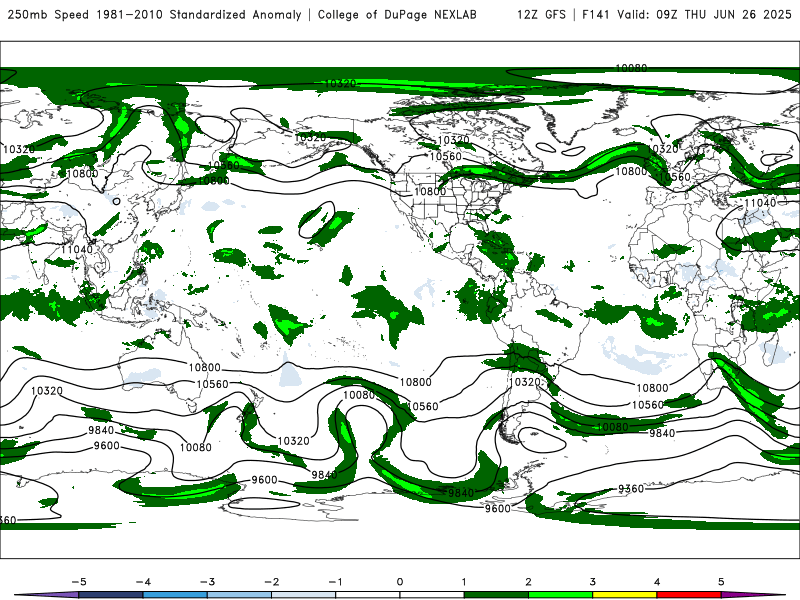This screenshot has height=600, width=800.
Task: Click the "5" label on the colorbar
Action: 721,582
